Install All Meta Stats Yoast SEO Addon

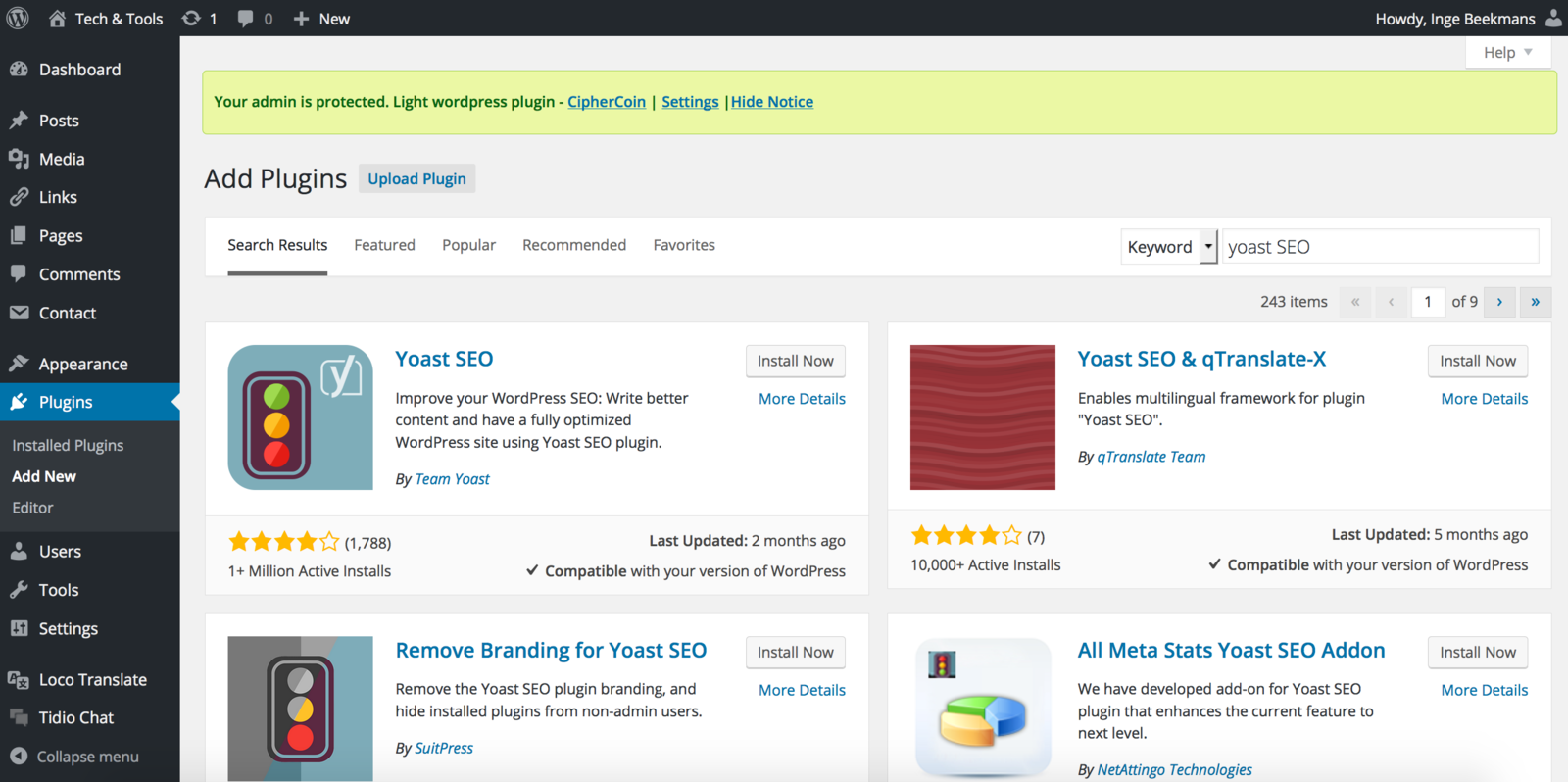click(x=1477, y=652)
